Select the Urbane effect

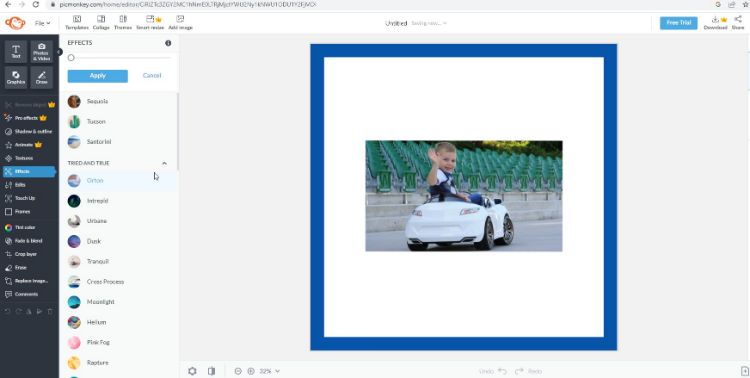pyautogui.click(x=119, y=221)
